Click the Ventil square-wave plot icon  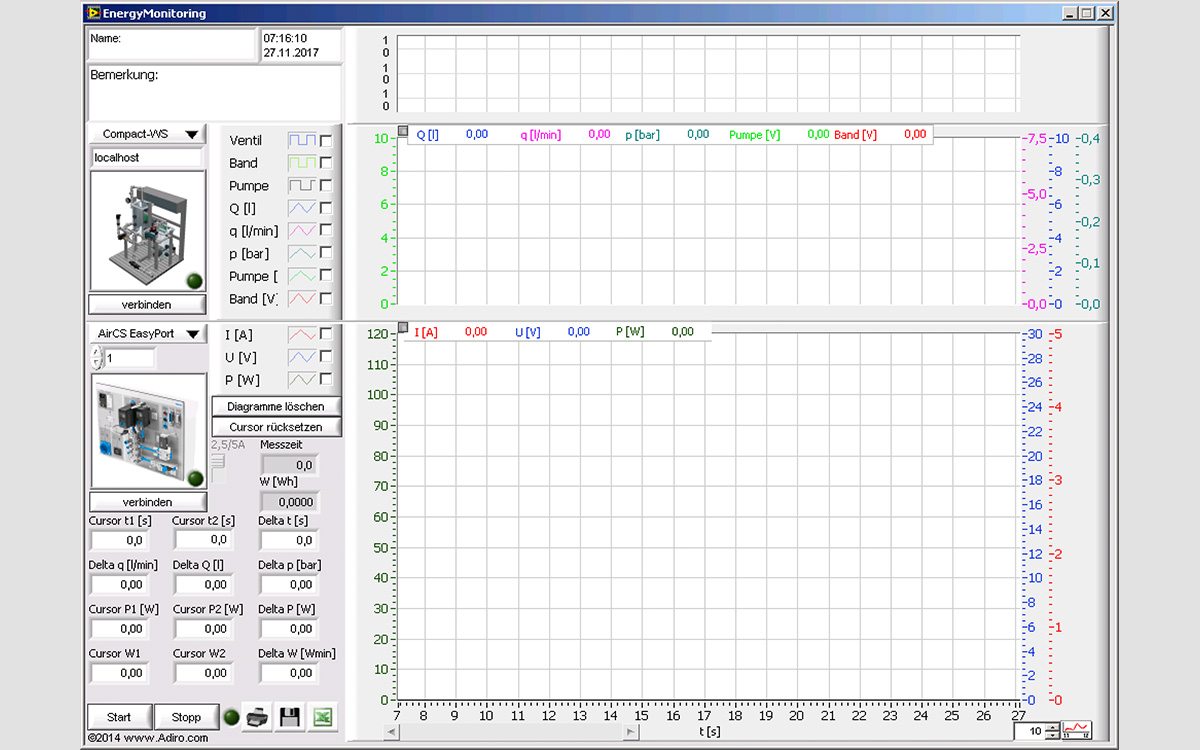(302, 140)
